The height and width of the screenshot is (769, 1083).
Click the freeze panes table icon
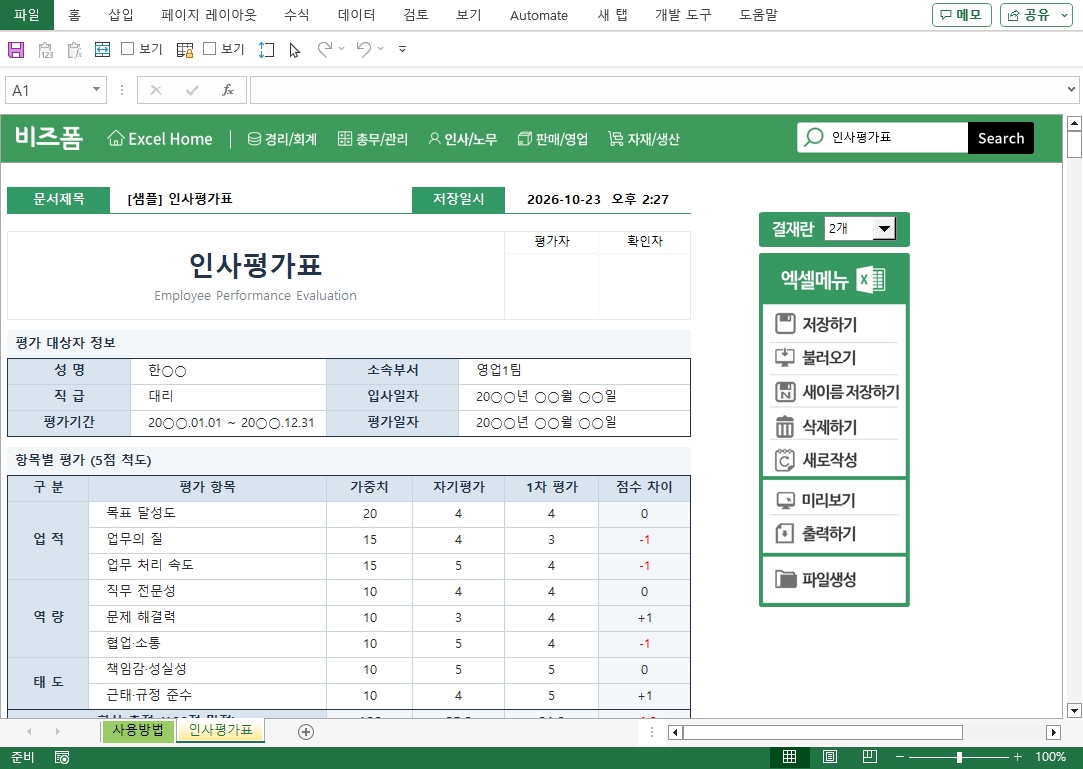(185, 50)
